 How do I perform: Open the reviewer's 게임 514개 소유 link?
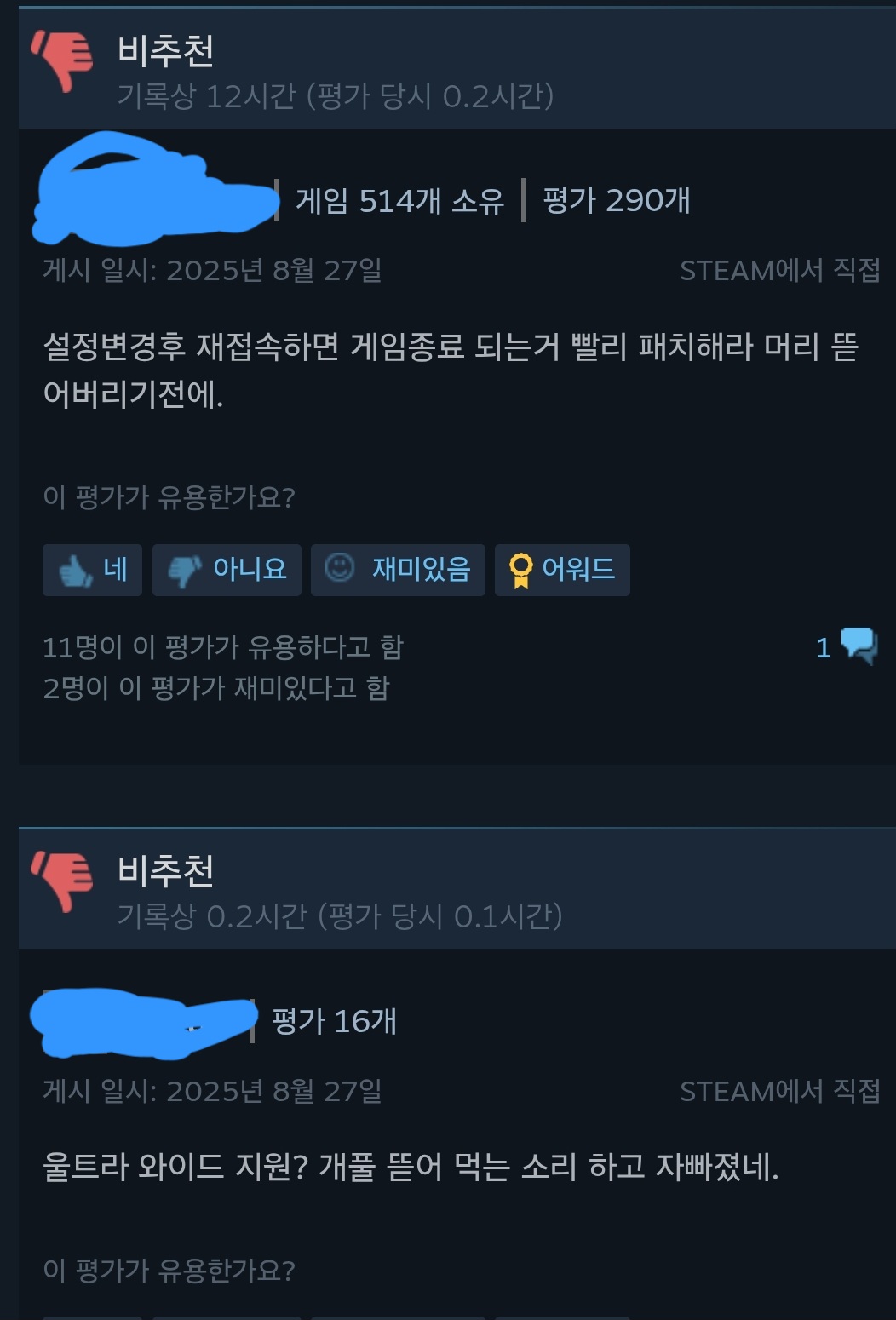(x=399, y=201)
